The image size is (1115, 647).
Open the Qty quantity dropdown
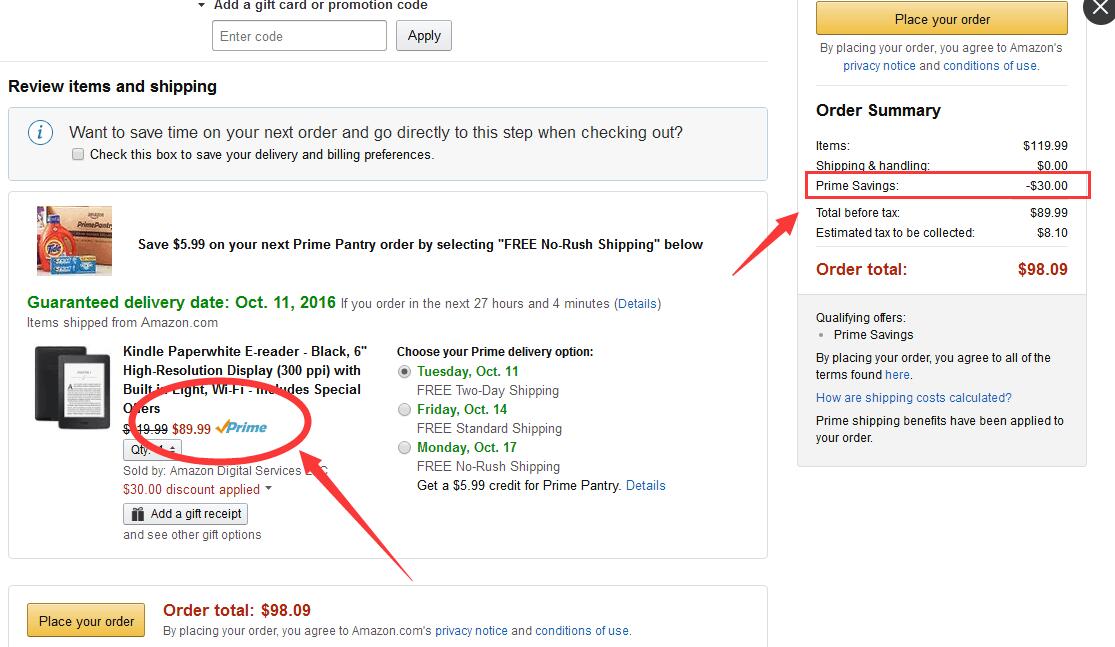[152, 450]
